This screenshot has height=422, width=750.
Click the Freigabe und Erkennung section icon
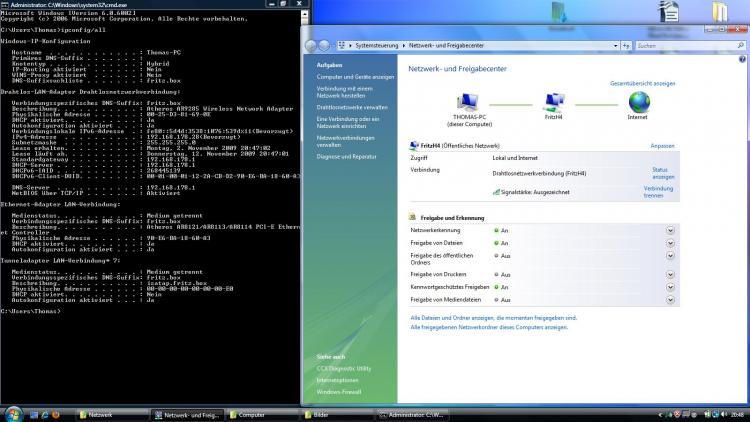(x=413, y=217)
